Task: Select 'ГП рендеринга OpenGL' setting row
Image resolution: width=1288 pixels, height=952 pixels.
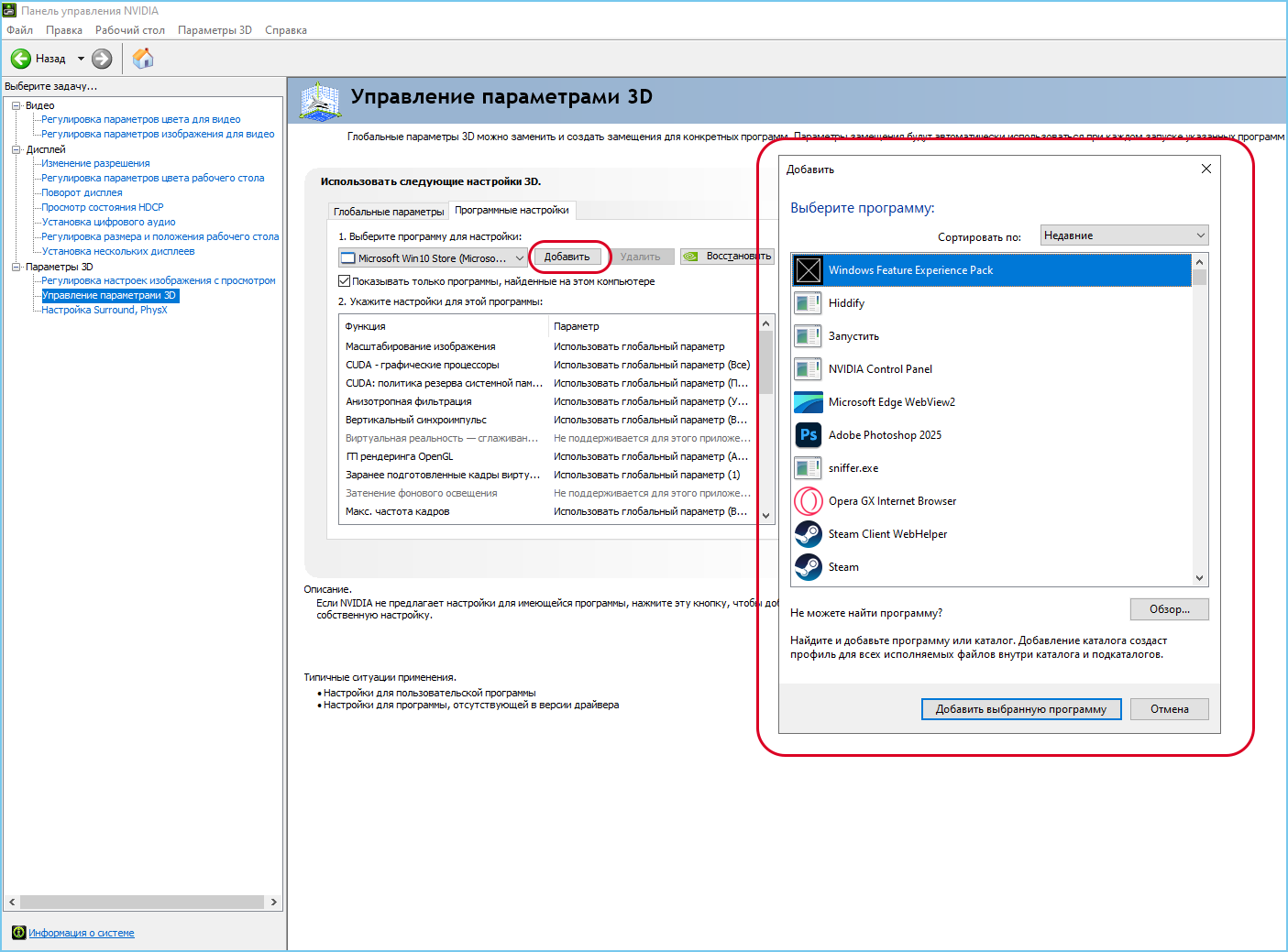Action: 548,456
